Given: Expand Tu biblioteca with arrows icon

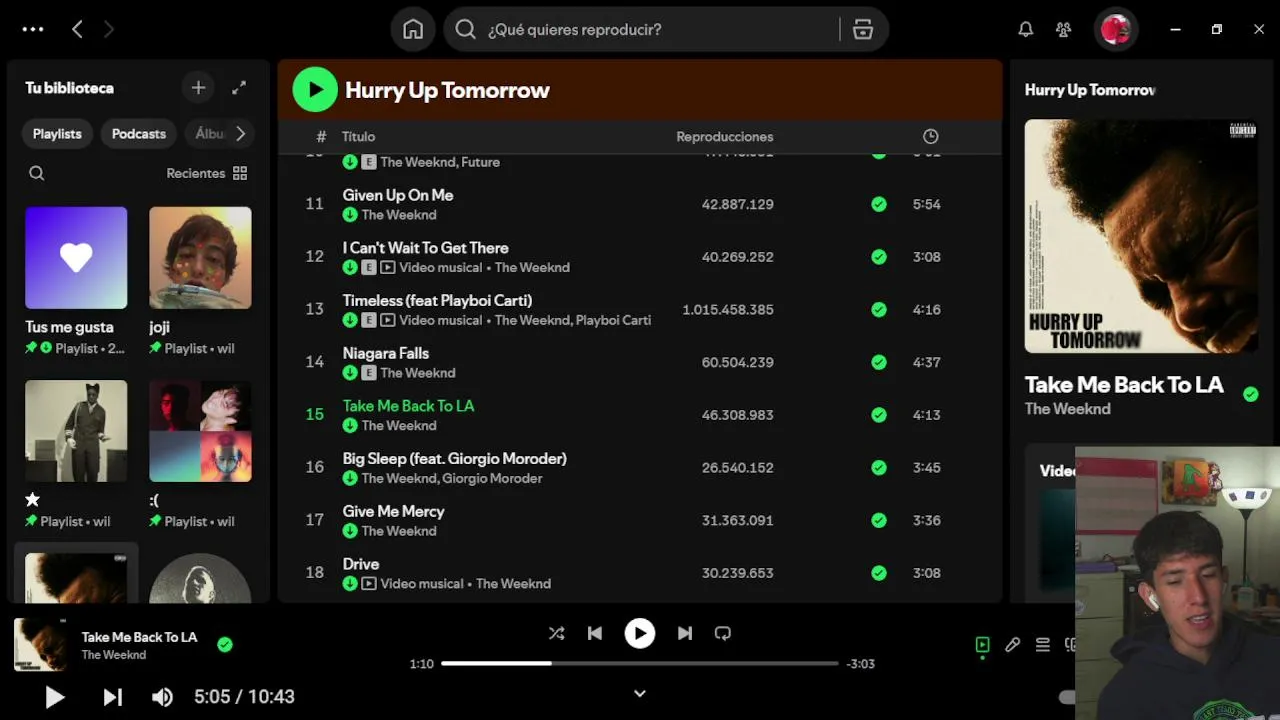Looking at the screenshot, I should [x=239, y=88].
